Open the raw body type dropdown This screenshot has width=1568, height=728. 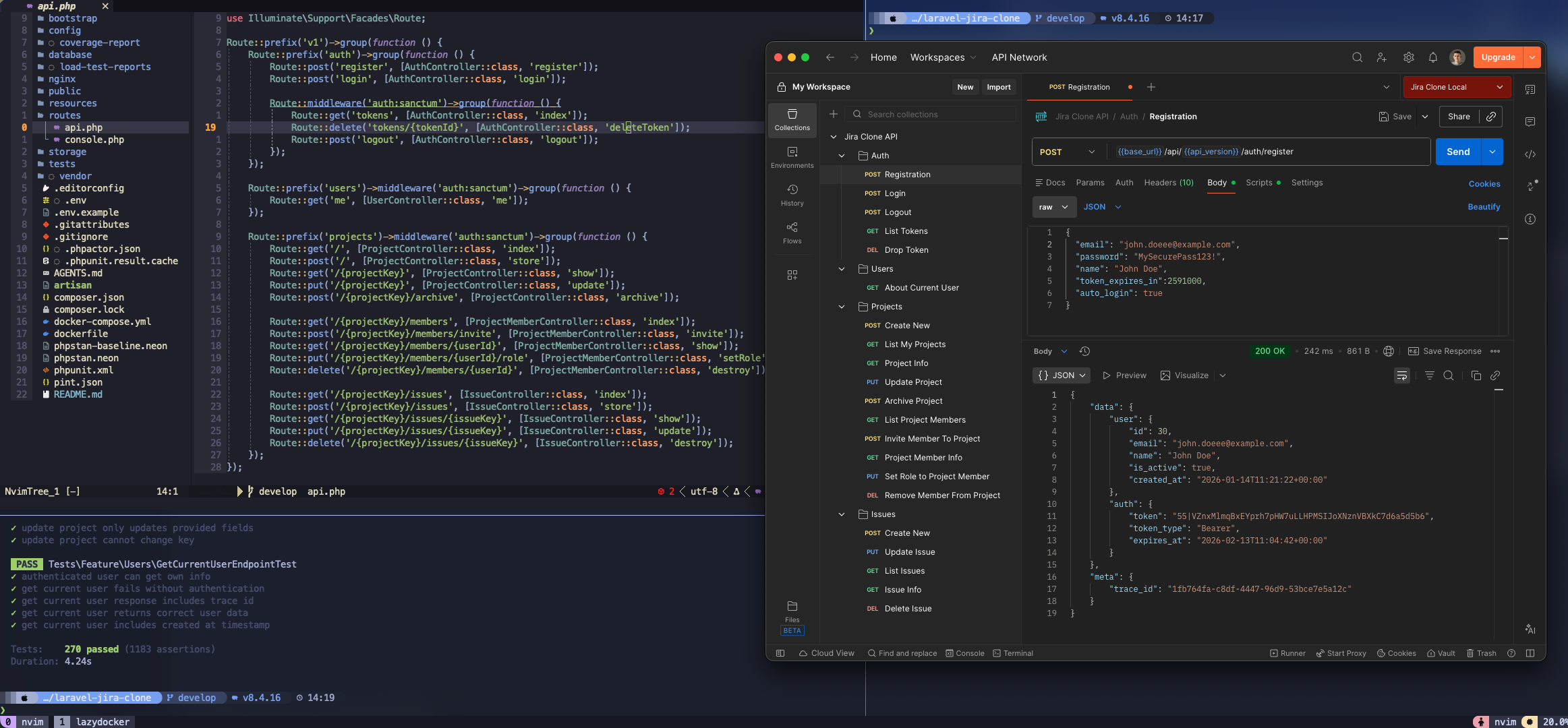tap(1053, 207)
